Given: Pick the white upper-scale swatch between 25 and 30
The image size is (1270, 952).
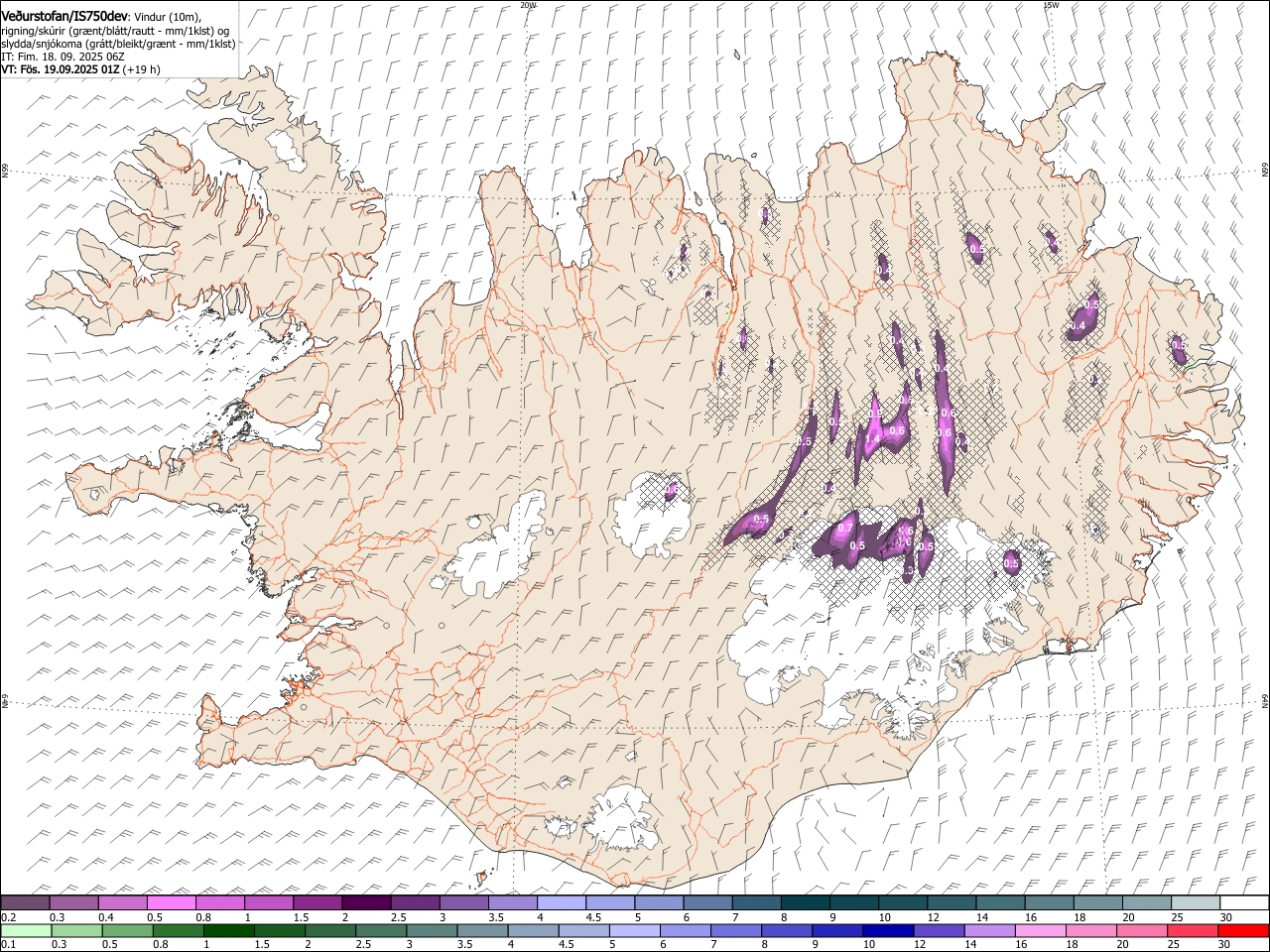Looking at the screenshot, I should click(x=1195, y=902).
